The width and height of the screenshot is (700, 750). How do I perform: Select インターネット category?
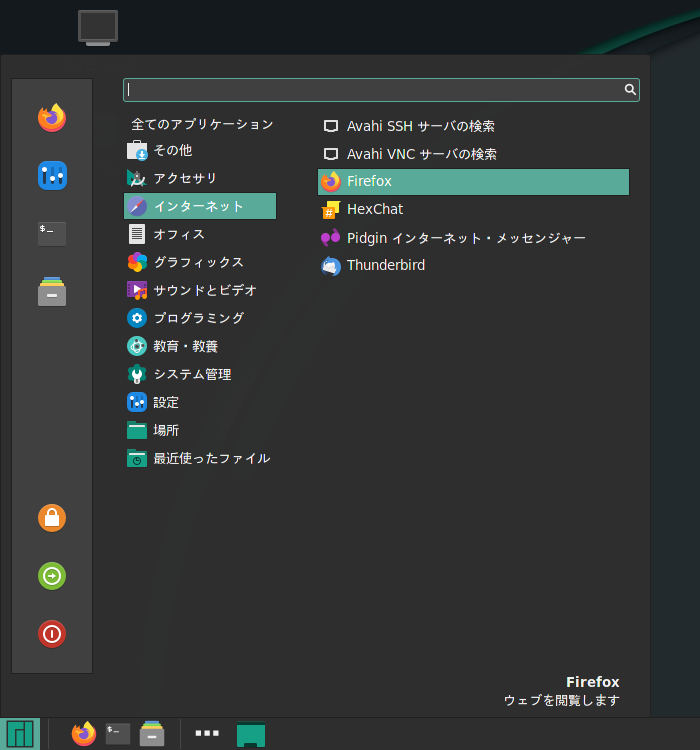point(200,206)
